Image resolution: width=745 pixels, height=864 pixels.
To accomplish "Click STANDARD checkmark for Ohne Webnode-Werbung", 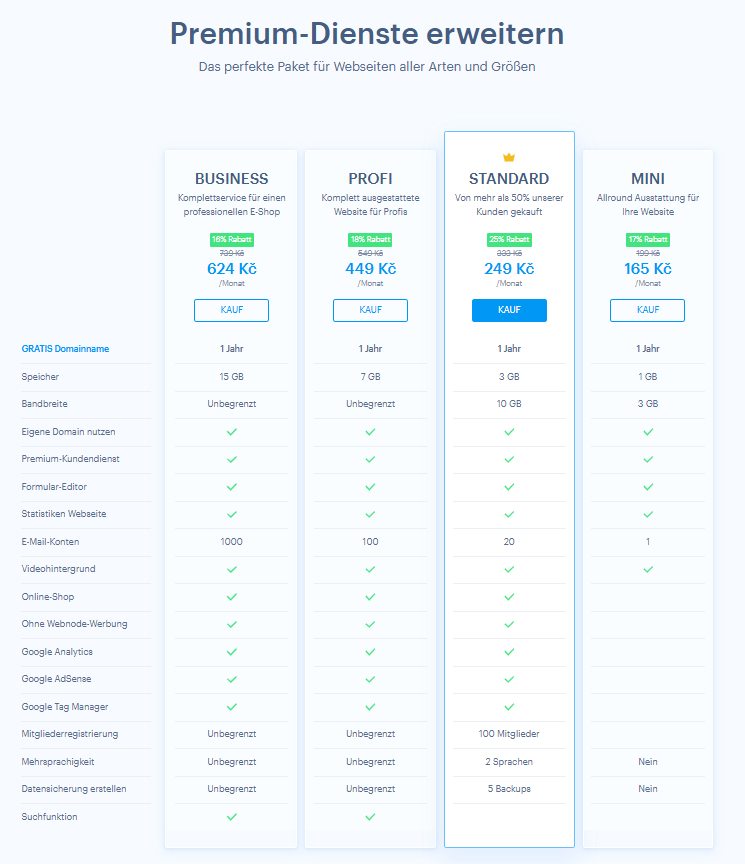I will (509, 624).
